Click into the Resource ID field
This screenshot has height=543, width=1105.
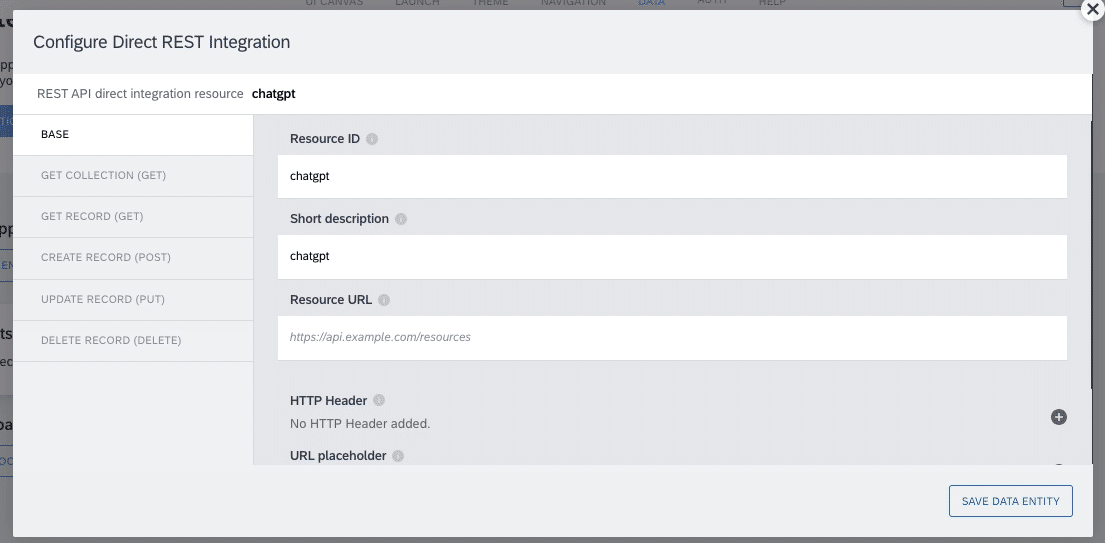(672, 176)
